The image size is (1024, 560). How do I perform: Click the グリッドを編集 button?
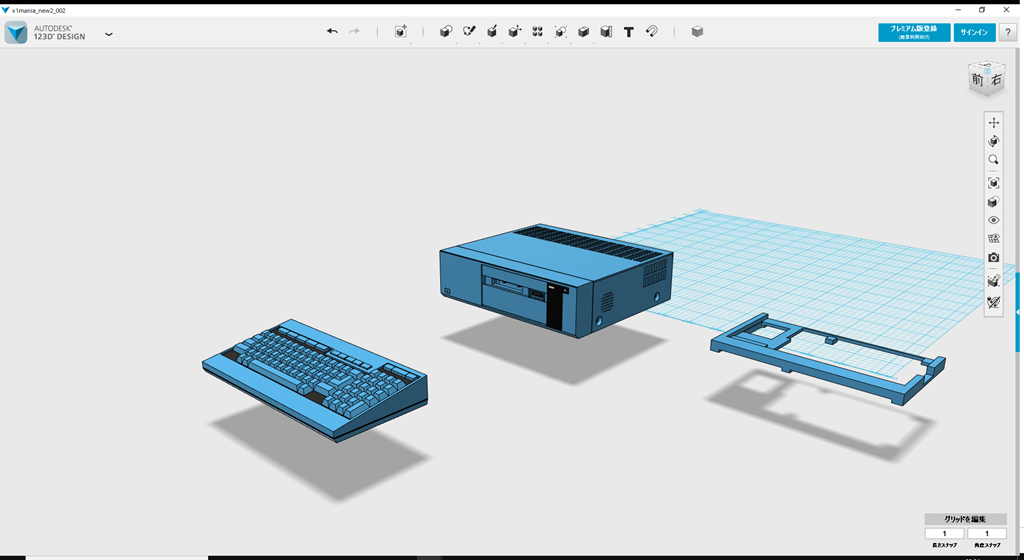(x=965, y=519)
